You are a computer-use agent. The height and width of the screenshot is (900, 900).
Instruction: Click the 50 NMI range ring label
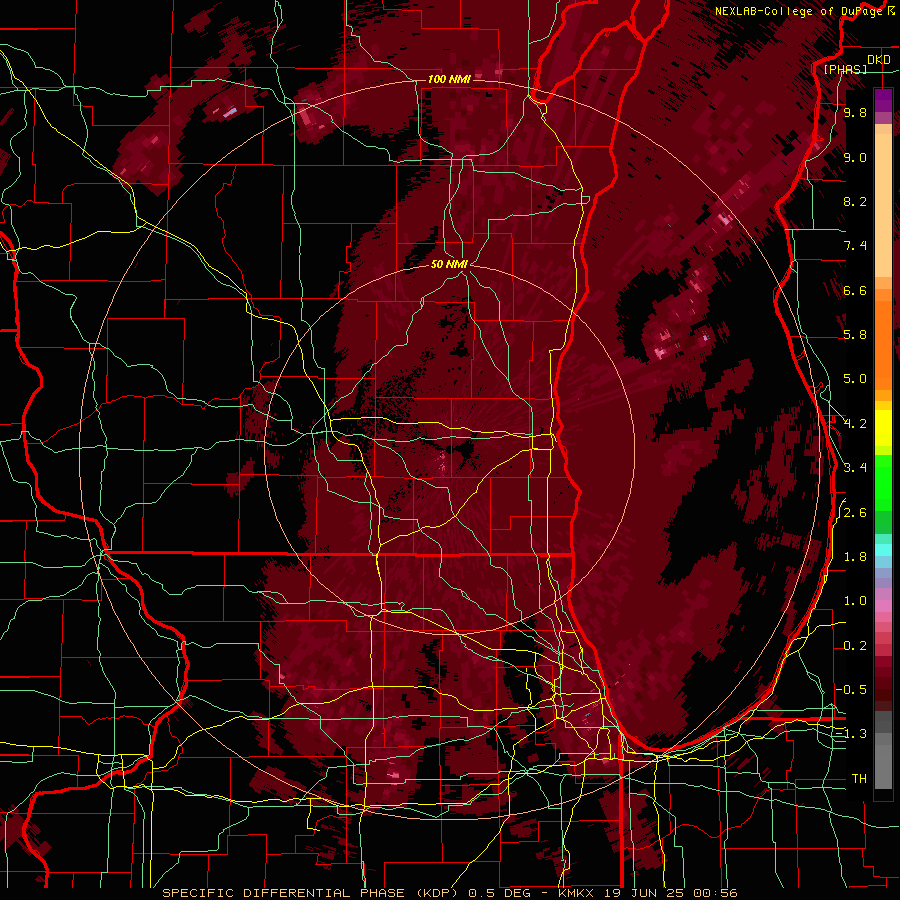[x=449, y=264]
